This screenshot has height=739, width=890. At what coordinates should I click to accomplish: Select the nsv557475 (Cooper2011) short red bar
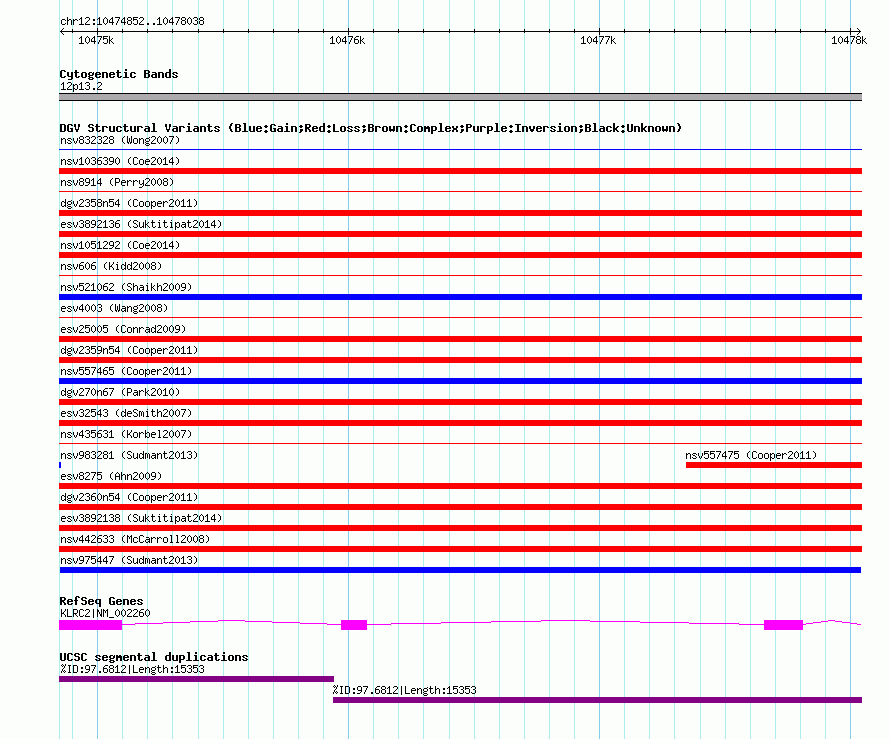pos(774,465)
